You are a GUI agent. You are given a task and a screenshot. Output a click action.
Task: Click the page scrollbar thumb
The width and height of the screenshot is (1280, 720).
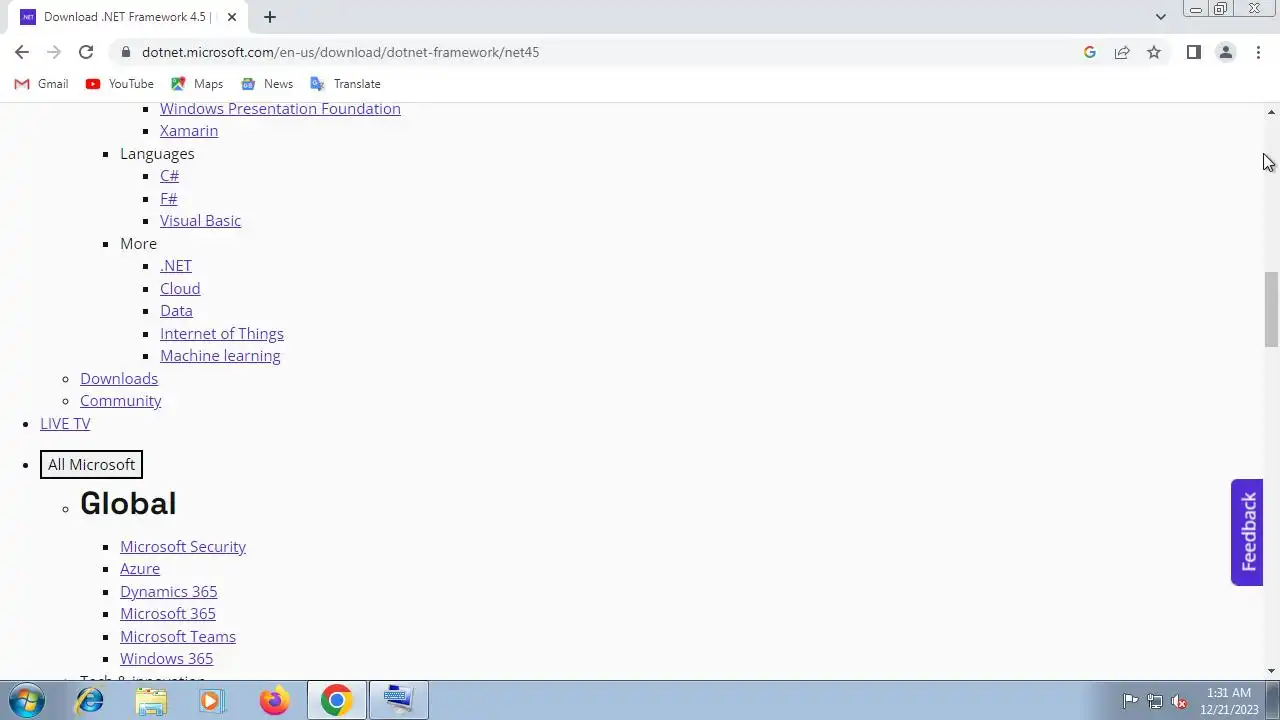click(1271, 309)
